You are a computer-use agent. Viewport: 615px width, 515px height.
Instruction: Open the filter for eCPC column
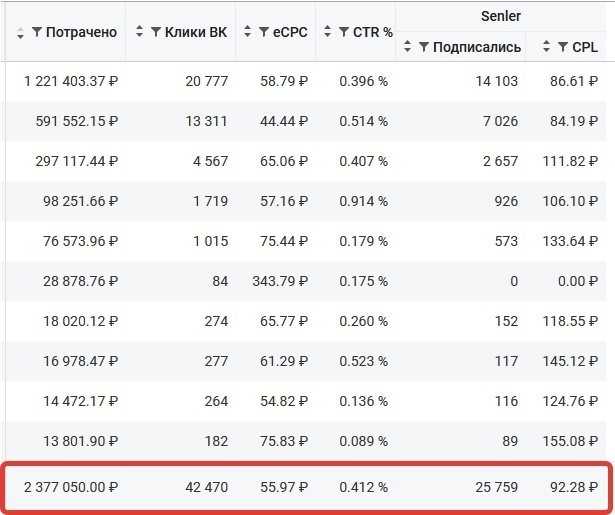pyautogui.click(x=264, y=32)
